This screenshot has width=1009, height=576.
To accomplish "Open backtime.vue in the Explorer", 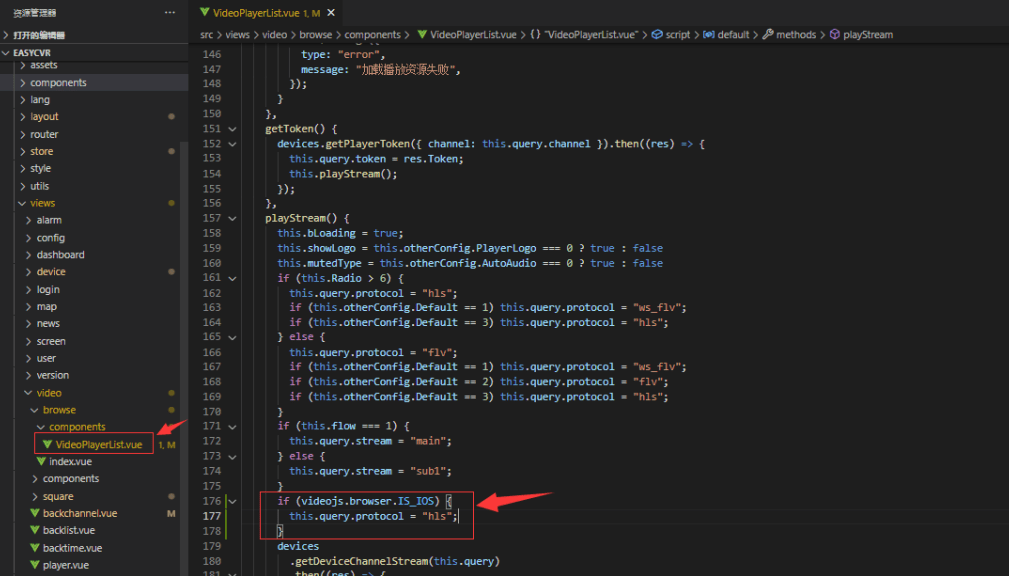I will click(72, 548).
